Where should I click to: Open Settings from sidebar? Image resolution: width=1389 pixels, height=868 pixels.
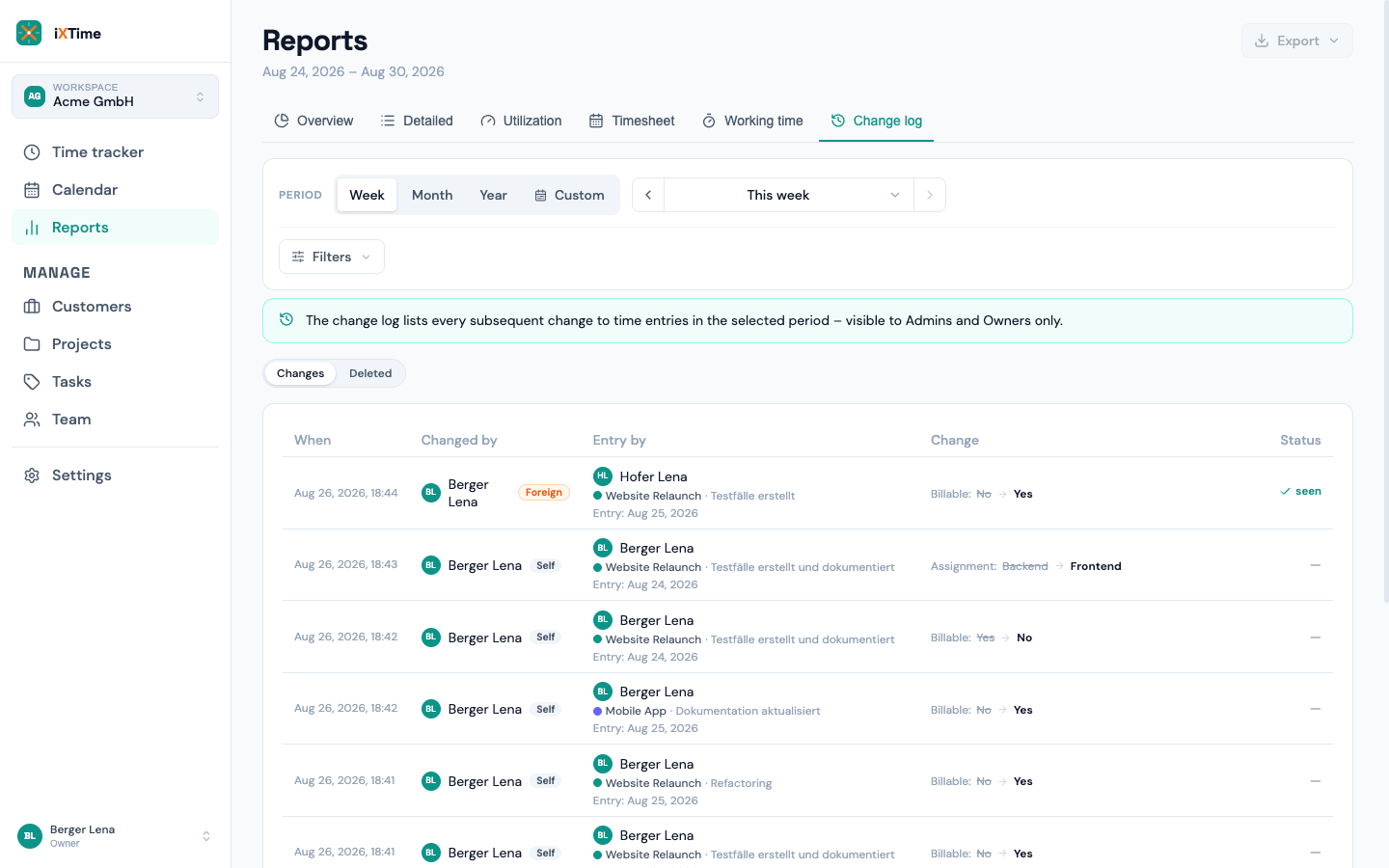click(115, 475)
